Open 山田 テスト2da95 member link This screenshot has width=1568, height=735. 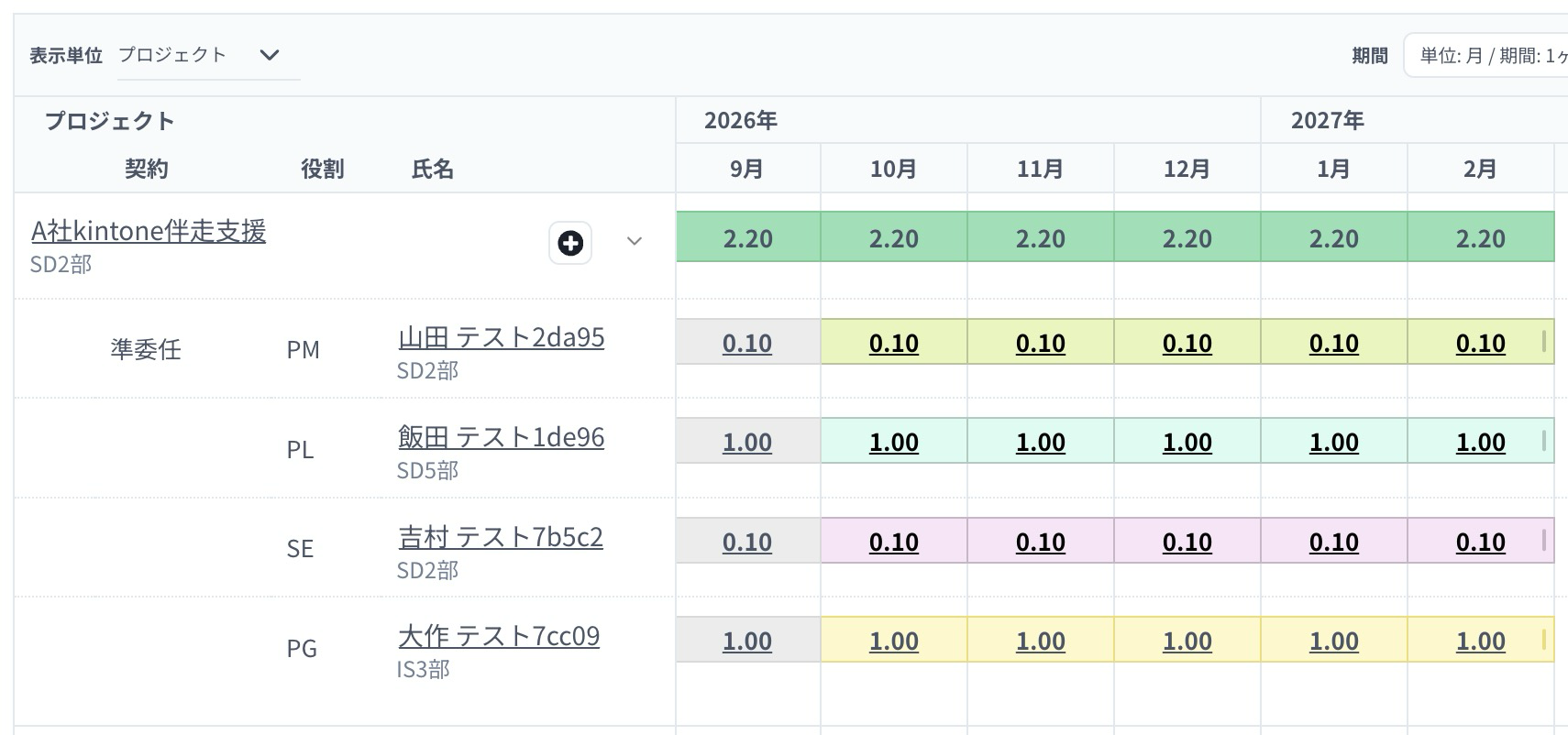tap(502, 337)
